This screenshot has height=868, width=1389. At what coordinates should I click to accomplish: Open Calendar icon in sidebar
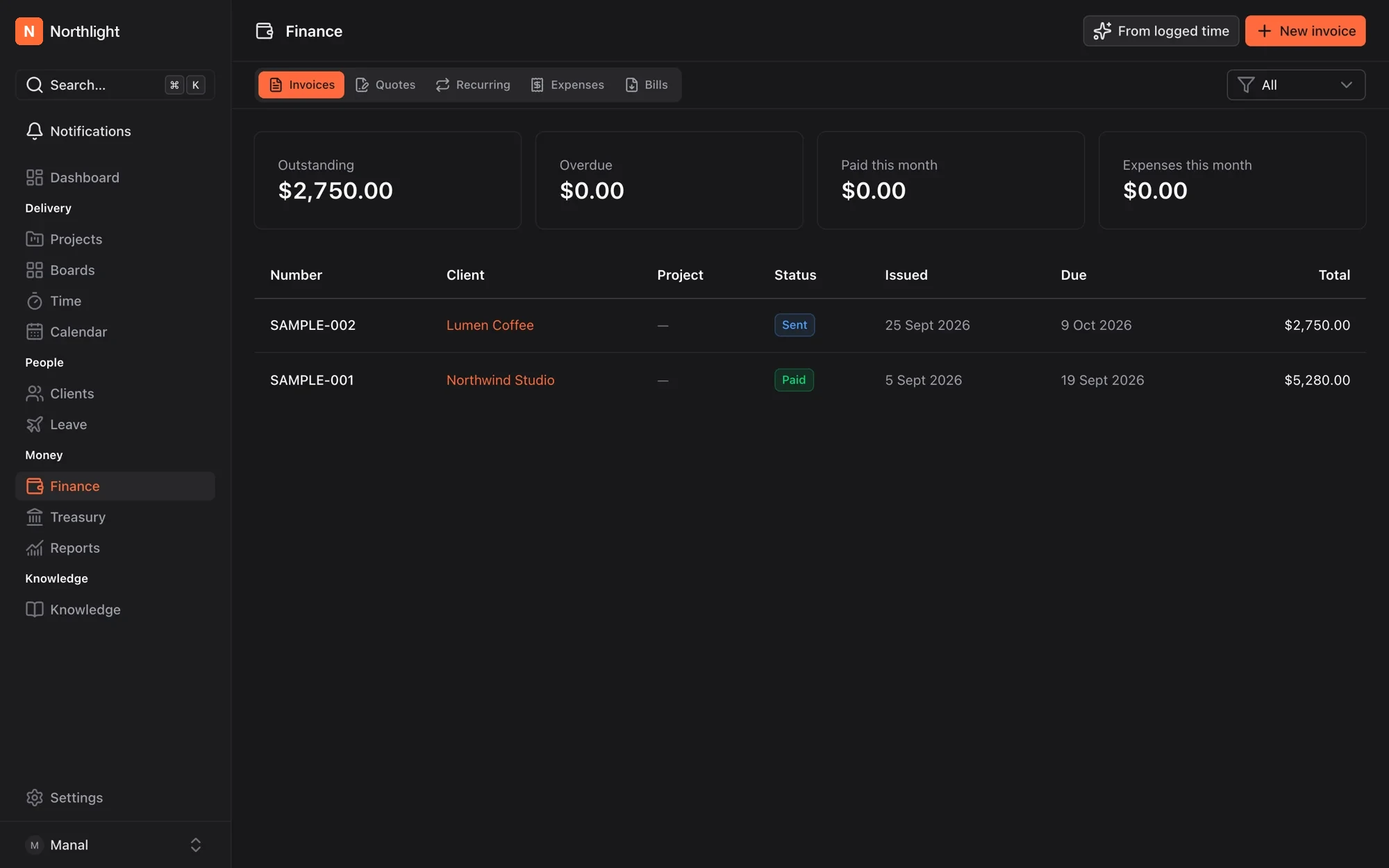click(x=35, y=332)
